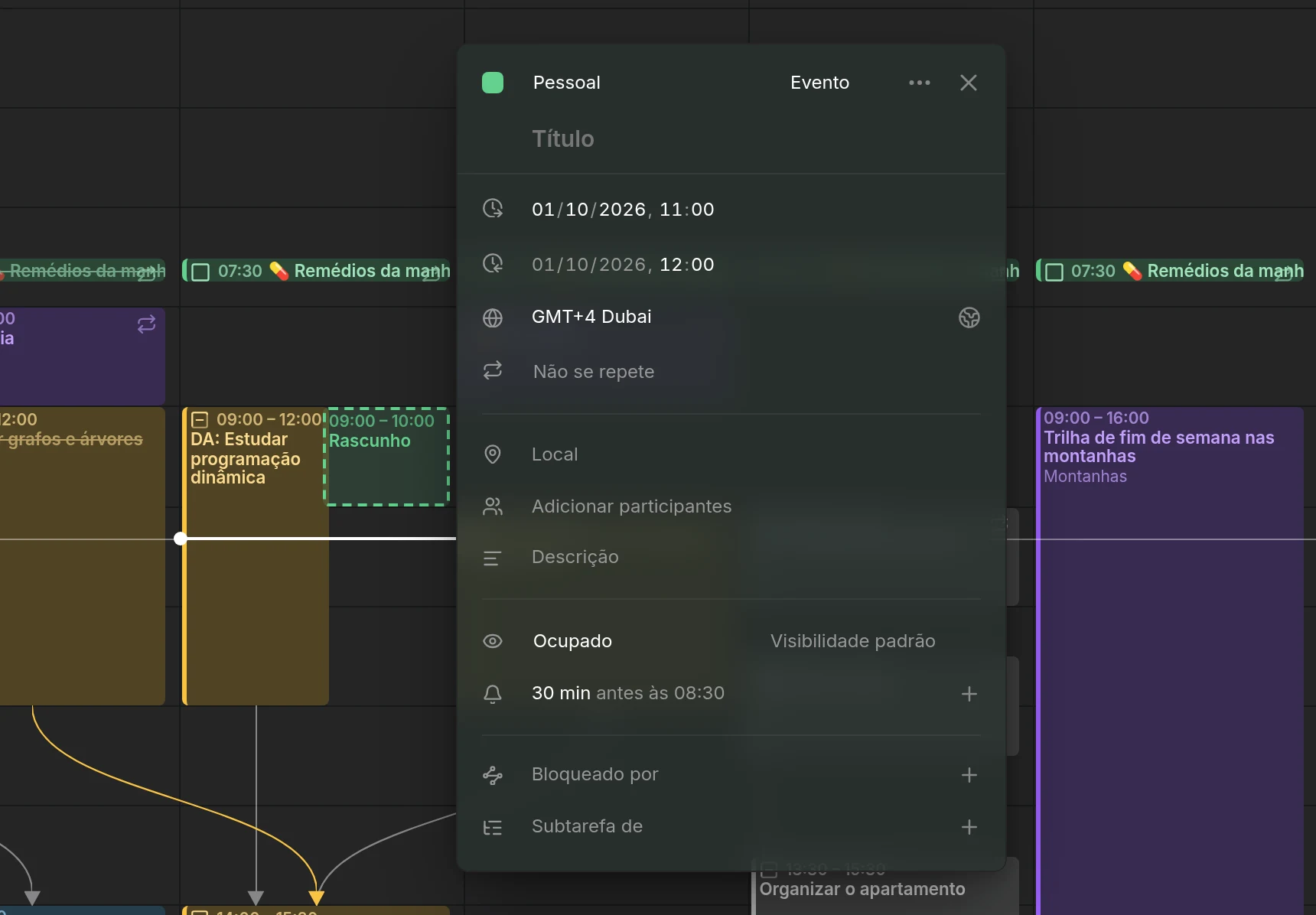Click the reminder bell icon
The width and height of the screenshot is (1316, 915).
coord(493,694)
